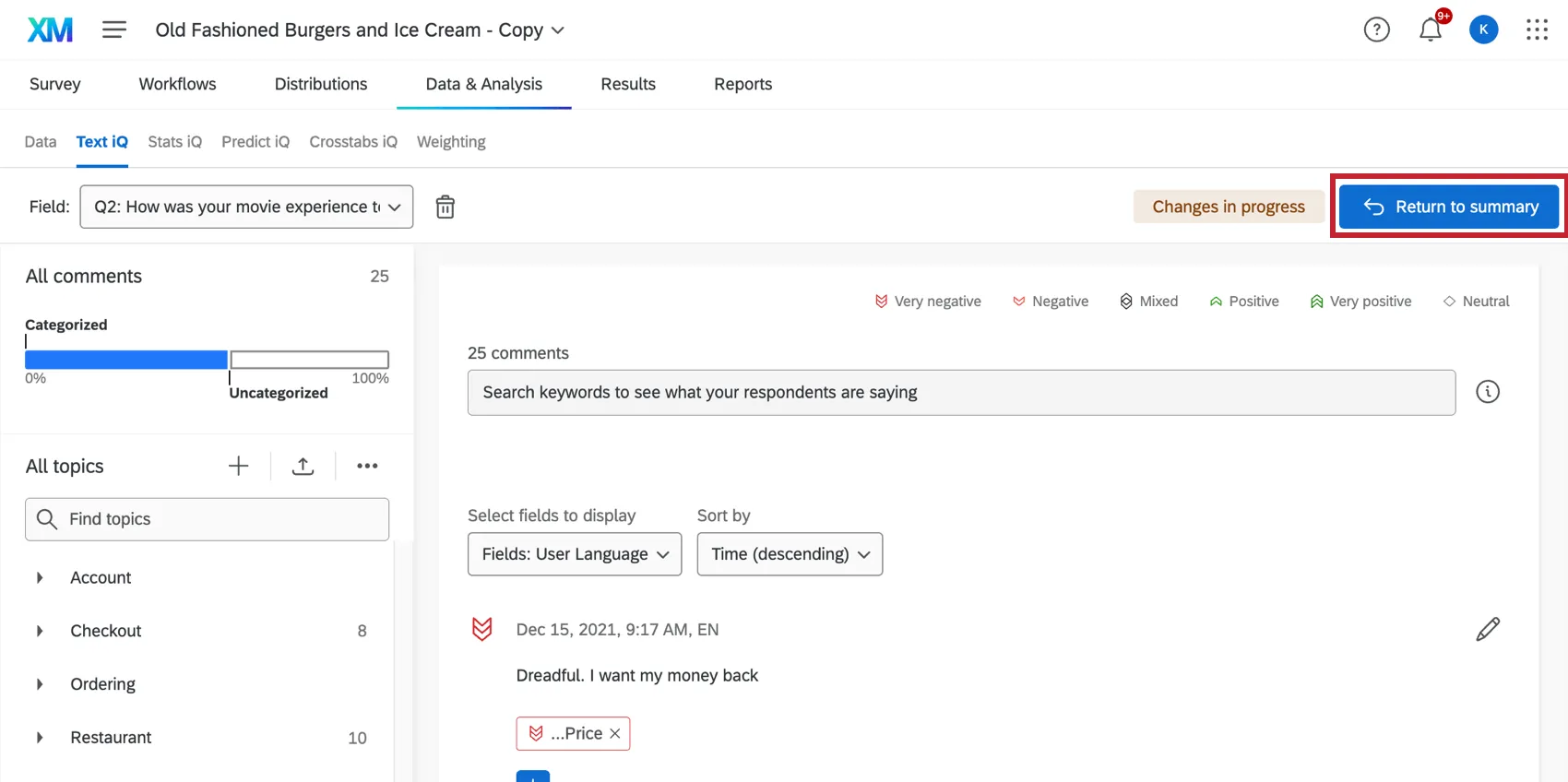This screenshot has width=1568, height=782.
Task: Click the XM logo icon
Action: click(x=50, y=30)
